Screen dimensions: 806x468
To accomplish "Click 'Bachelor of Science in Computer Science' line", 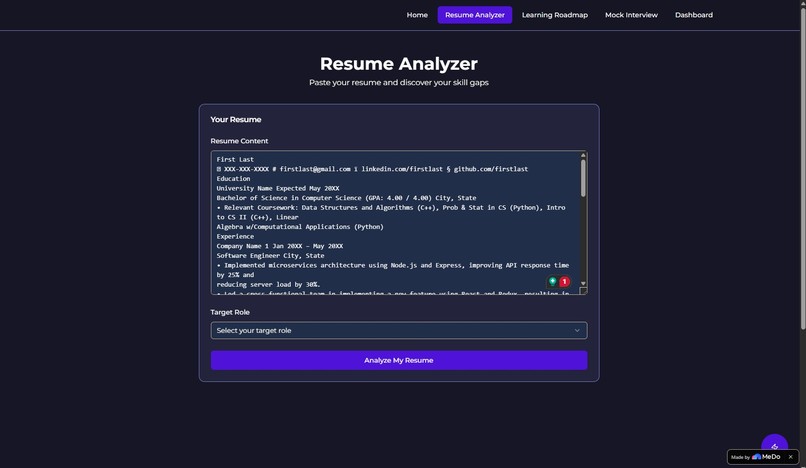I will tap(346, 198).
